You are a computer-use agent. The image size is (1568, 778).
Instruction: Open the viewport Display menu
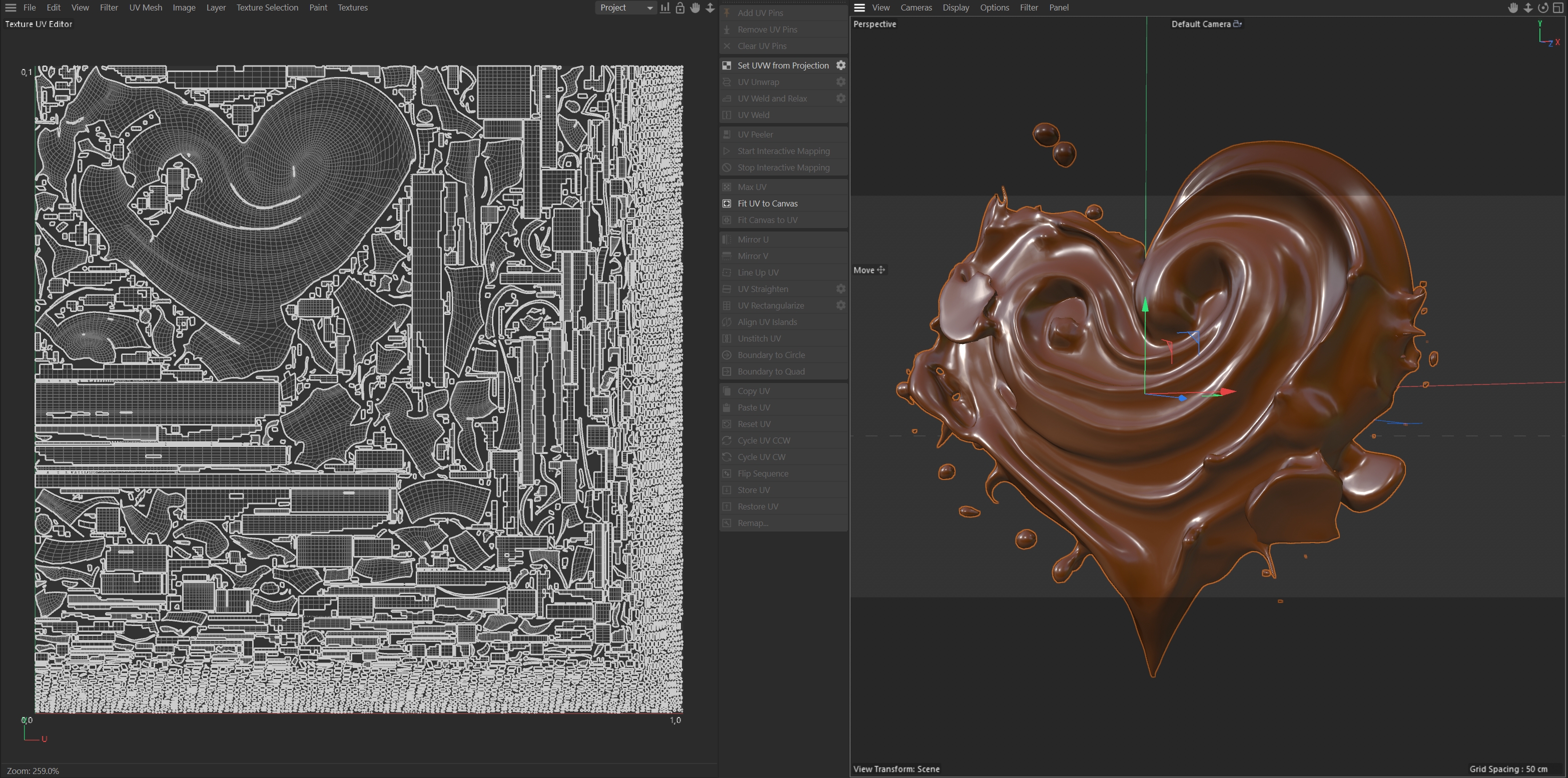point(955,8)
